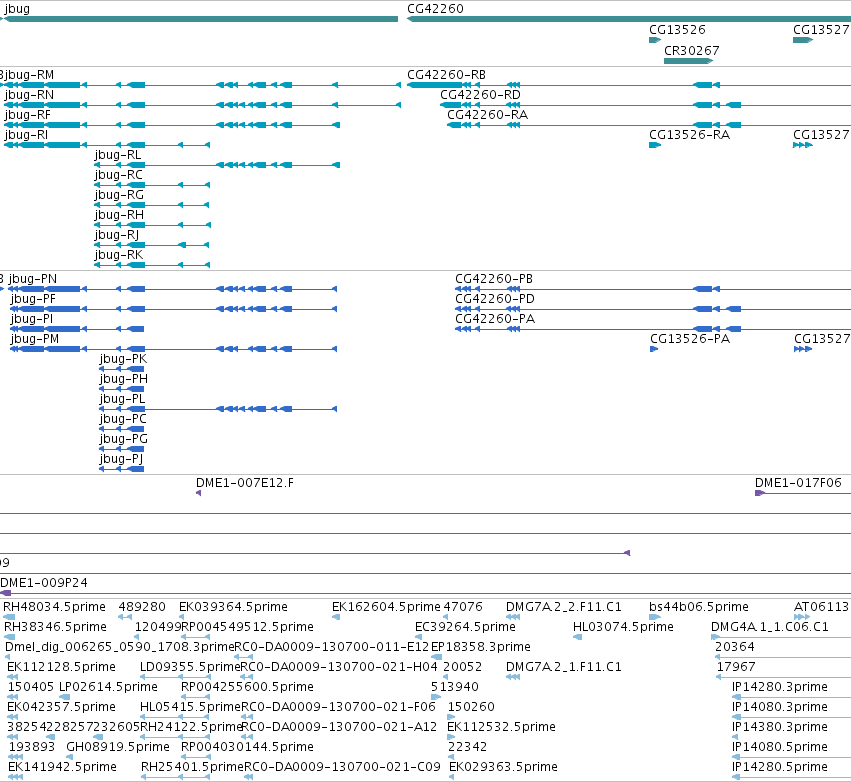Click the Dmel_dig_006265_0590_1708.3prime label
851x782 pixels.
(119, 646)
